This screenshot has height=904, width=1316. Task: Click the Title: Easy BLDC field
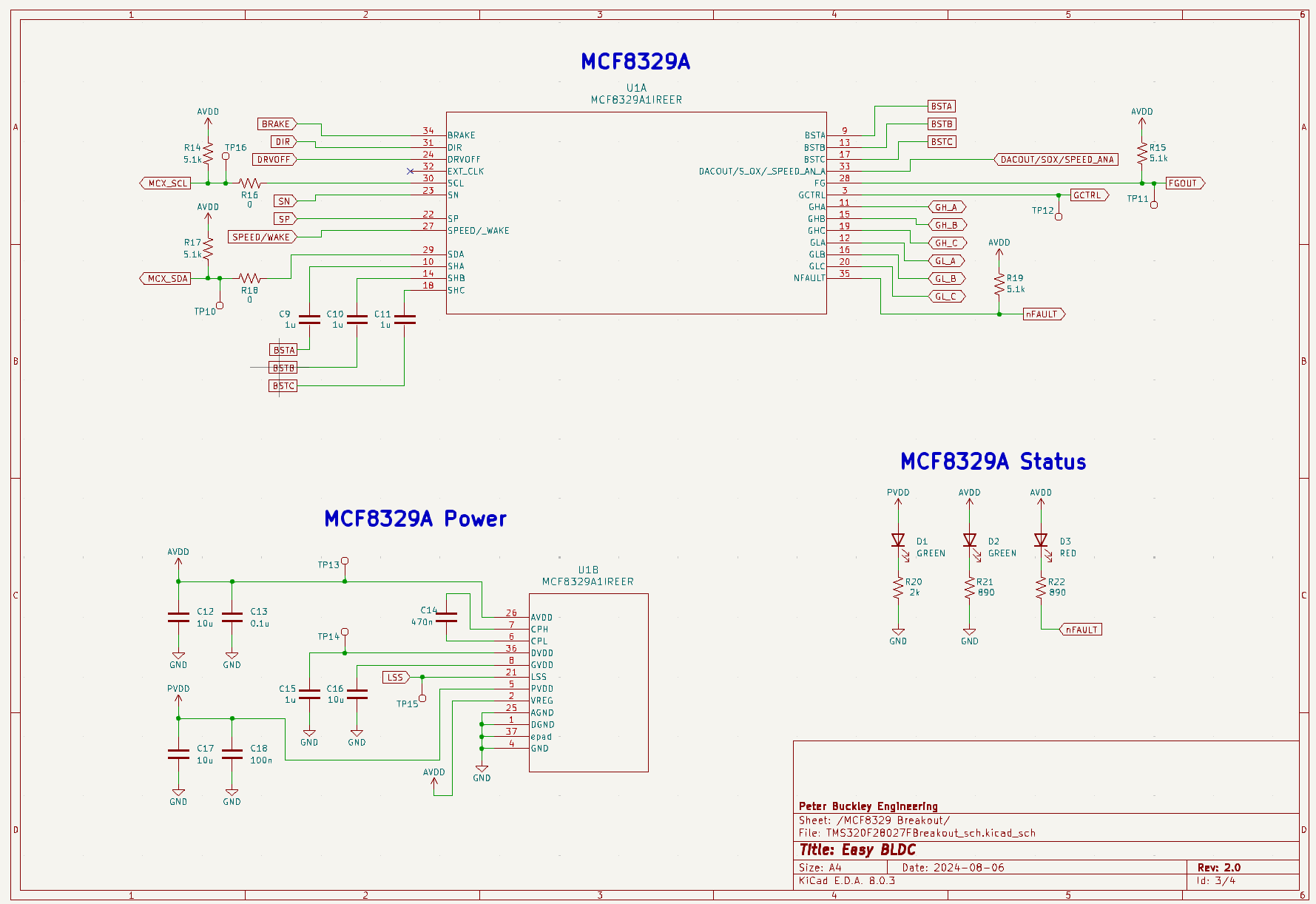[x=857, y=850]
